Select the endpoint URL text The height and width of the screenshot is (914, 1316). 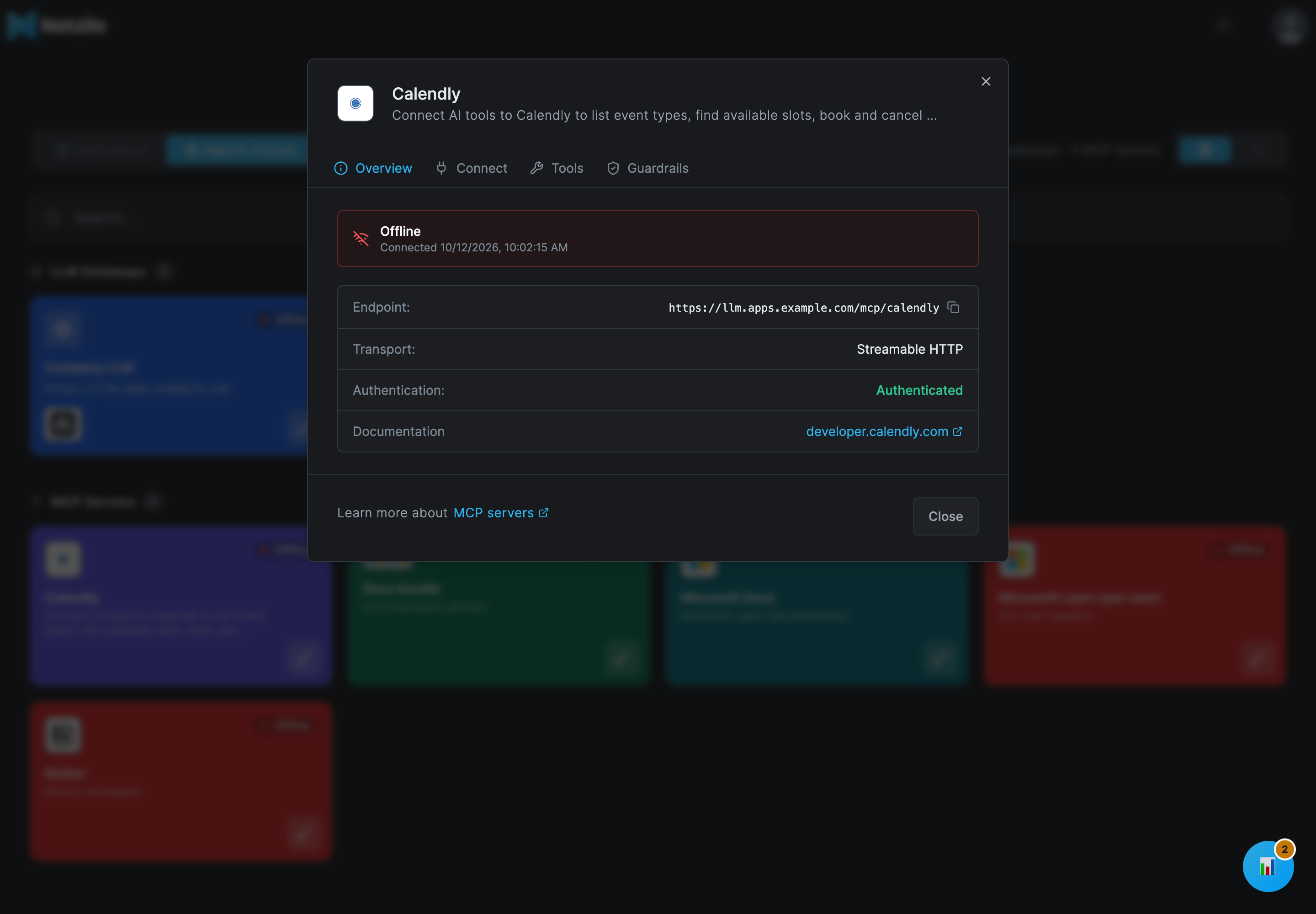coord(803,308)
